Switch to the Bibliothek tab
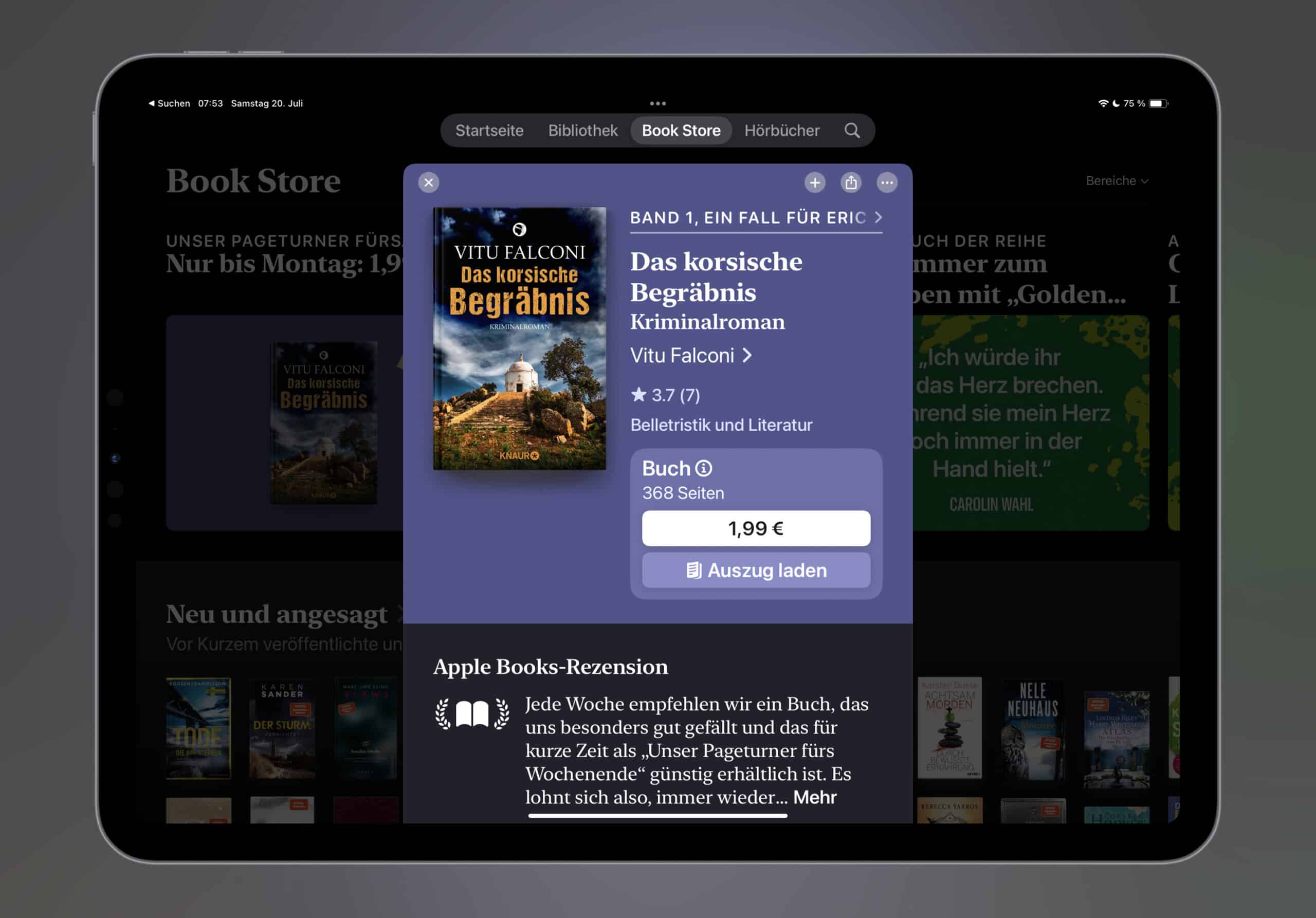This screenshot has width=1316, height=918. pyautogui.click(x=582, y=131)
